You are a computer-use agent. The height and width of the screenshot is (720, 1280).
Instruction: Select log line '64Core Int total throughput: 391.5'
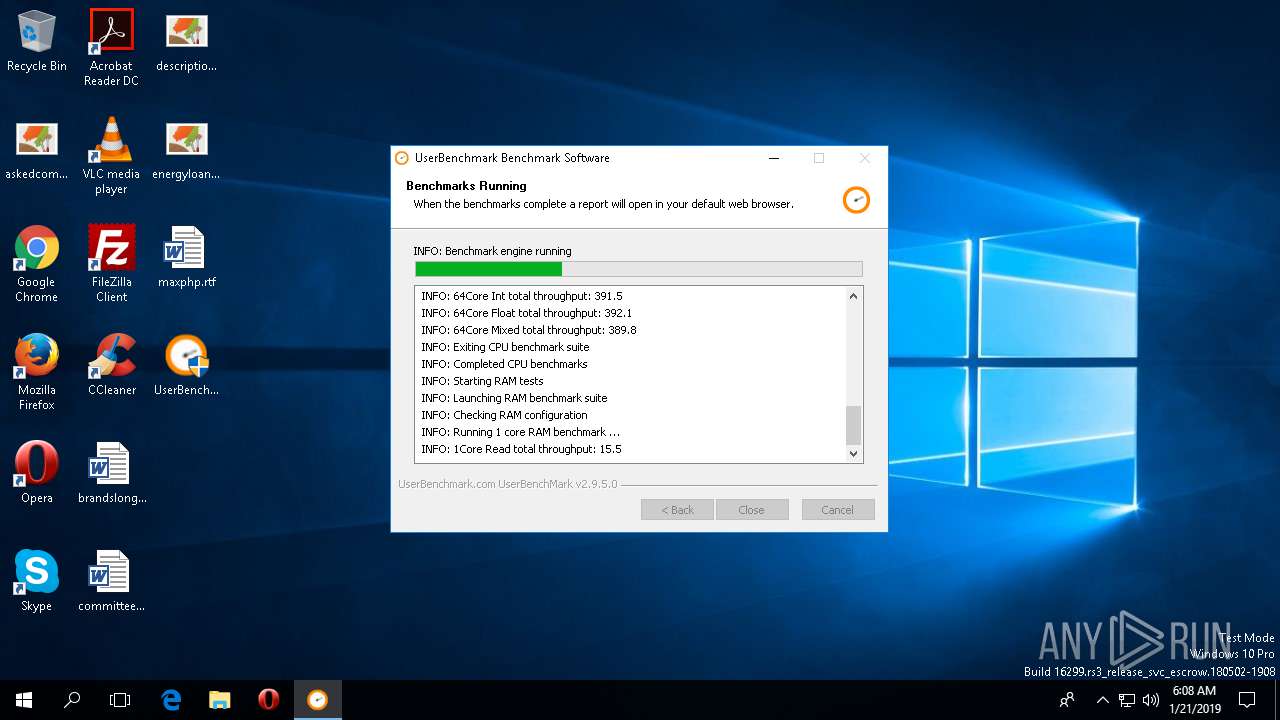[x=522, y=296]
